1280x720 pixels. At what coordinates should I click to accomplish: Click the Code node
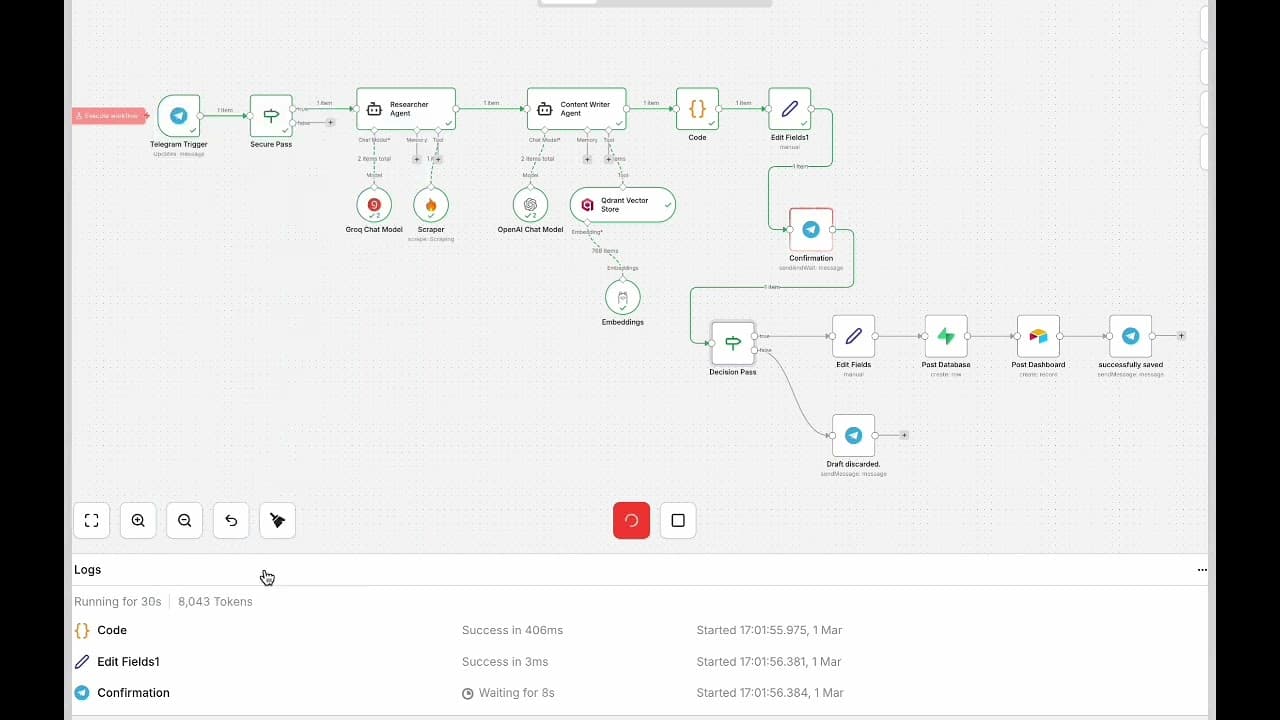(697, 109)
